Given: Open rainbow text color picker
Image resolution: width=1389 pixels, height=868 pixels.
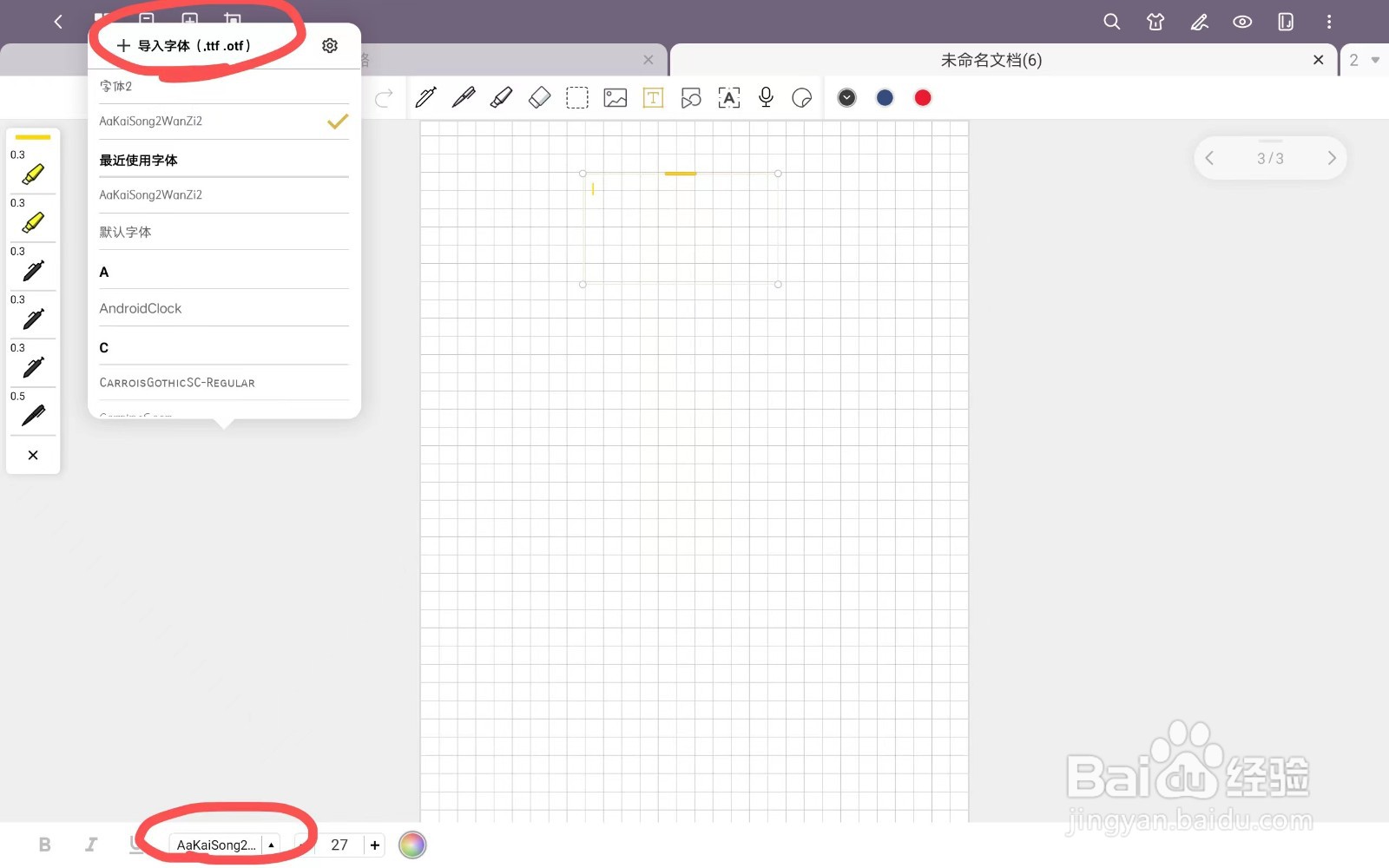Looking at the screenshot, I should tap(412, 845).
